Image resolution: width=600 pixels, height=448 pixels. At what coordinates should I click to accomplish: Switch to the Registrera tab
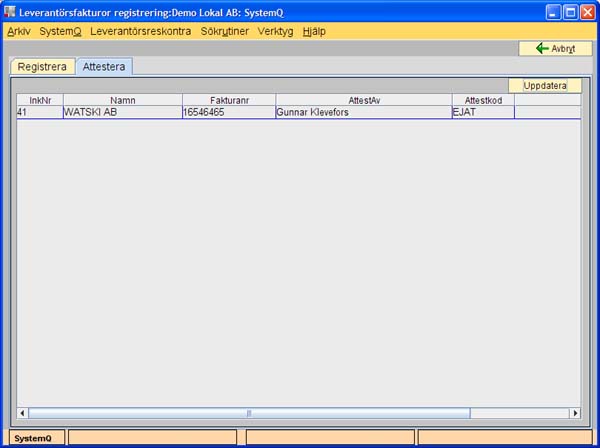42,67
